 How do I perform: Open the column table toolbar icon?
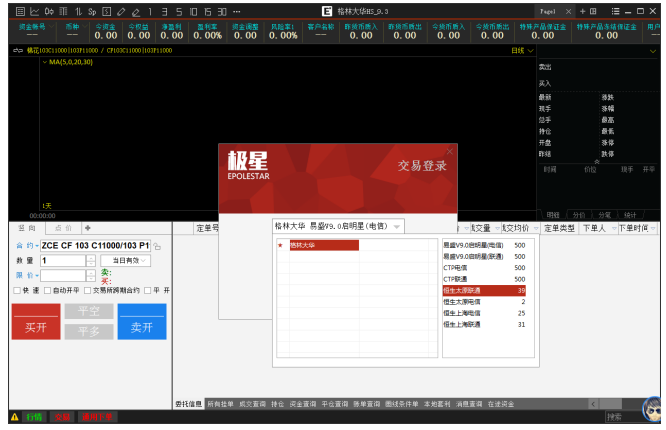point(63,11)
